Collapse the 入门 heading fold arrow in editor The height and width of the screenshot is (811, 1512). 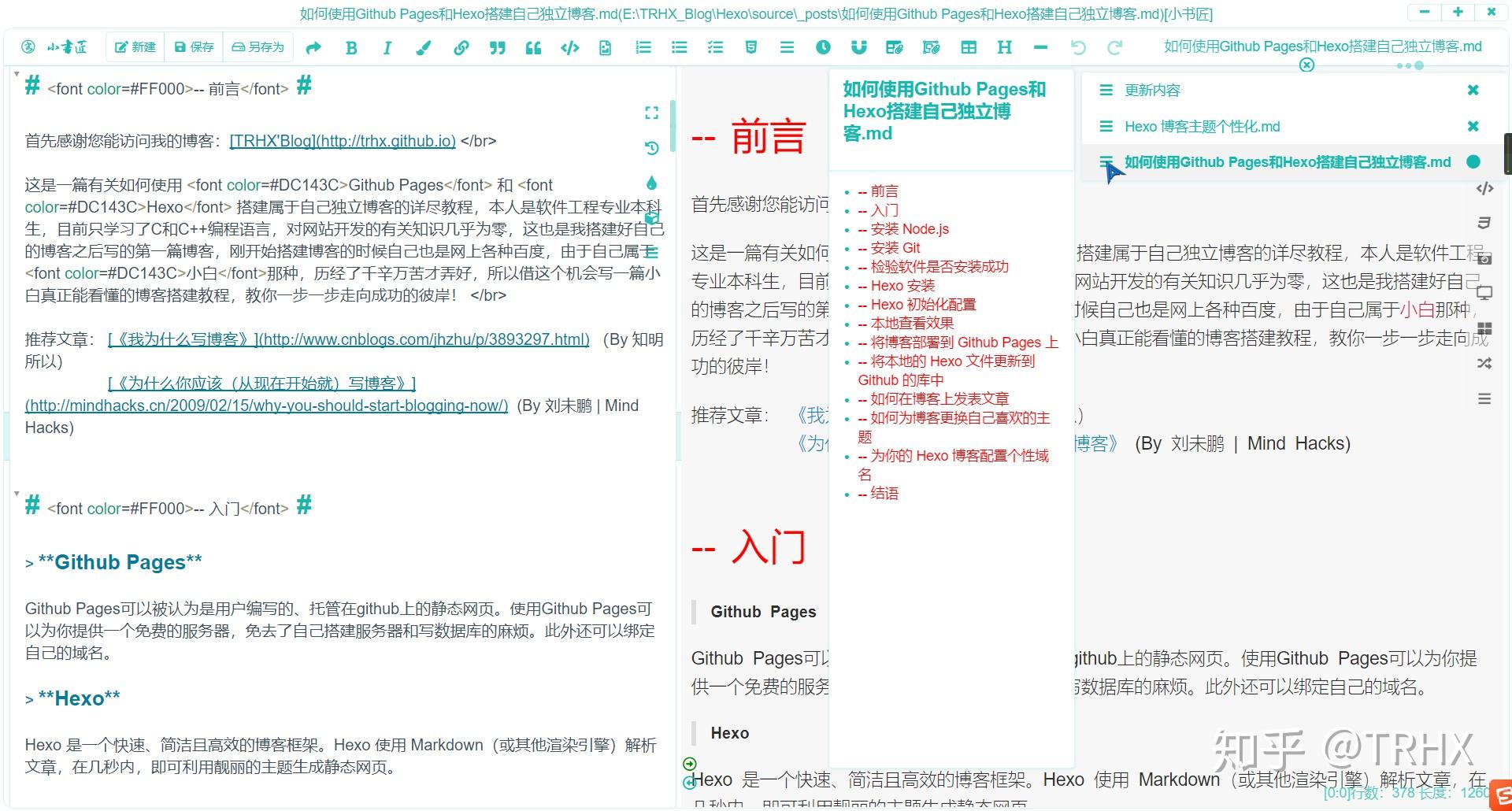[17, 494]
